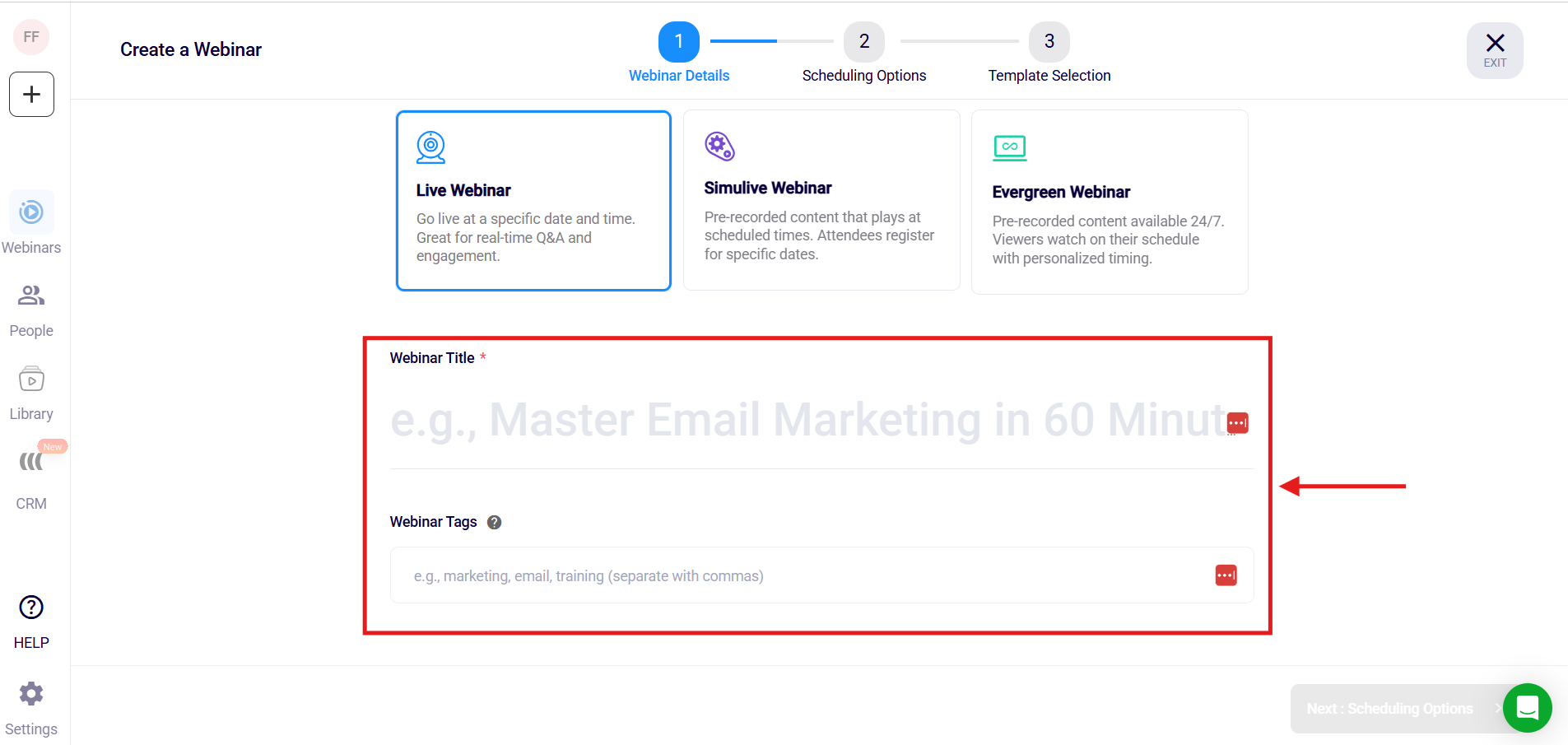The image size is (1568, 745).
Task: Switch to the Scheduling Options step
Action: click(863, 40)
